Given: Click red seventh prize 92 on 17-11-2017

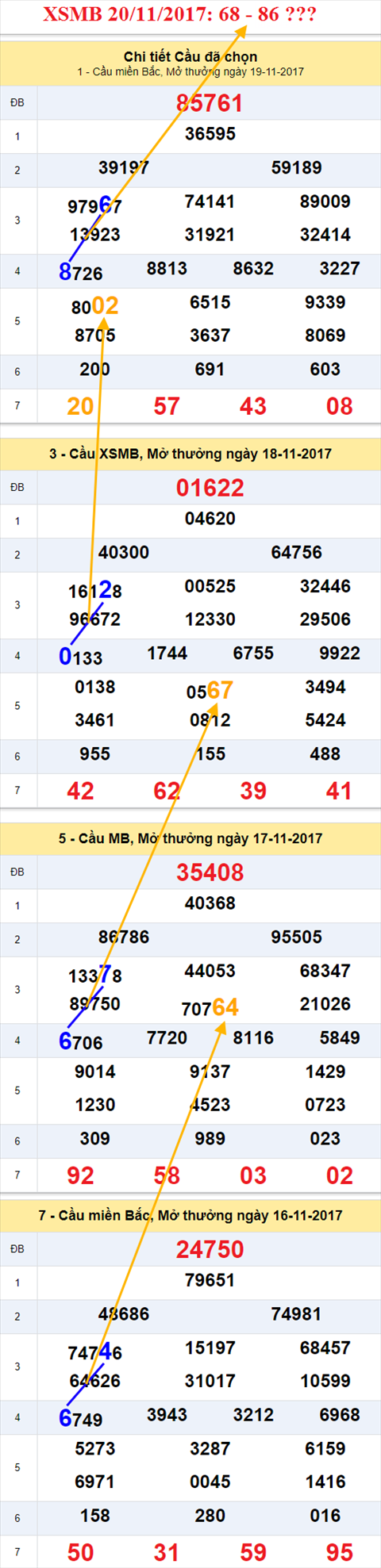Looking at the screenshot, I should (x=80, y=1175).
